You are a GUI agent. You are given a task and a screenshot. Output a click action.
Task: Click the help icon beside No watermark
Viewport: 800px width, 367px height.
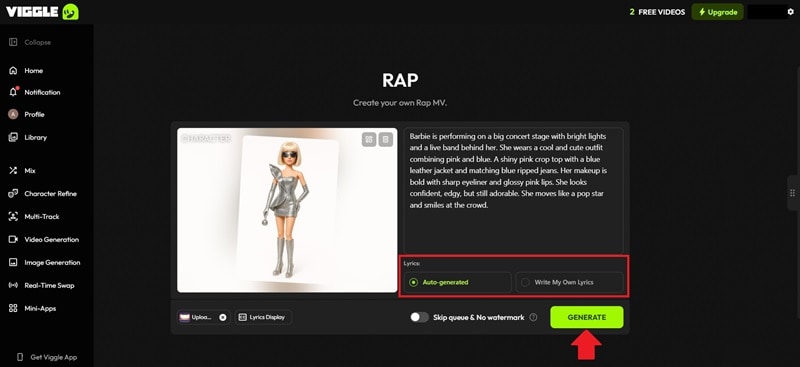pos(533,317)
